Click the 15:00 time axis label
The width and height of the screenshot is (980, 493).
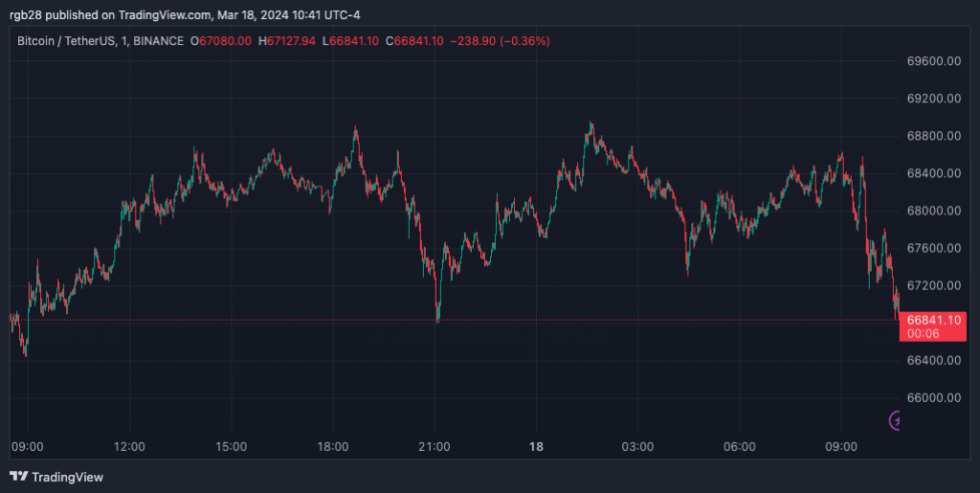point(231,446)
